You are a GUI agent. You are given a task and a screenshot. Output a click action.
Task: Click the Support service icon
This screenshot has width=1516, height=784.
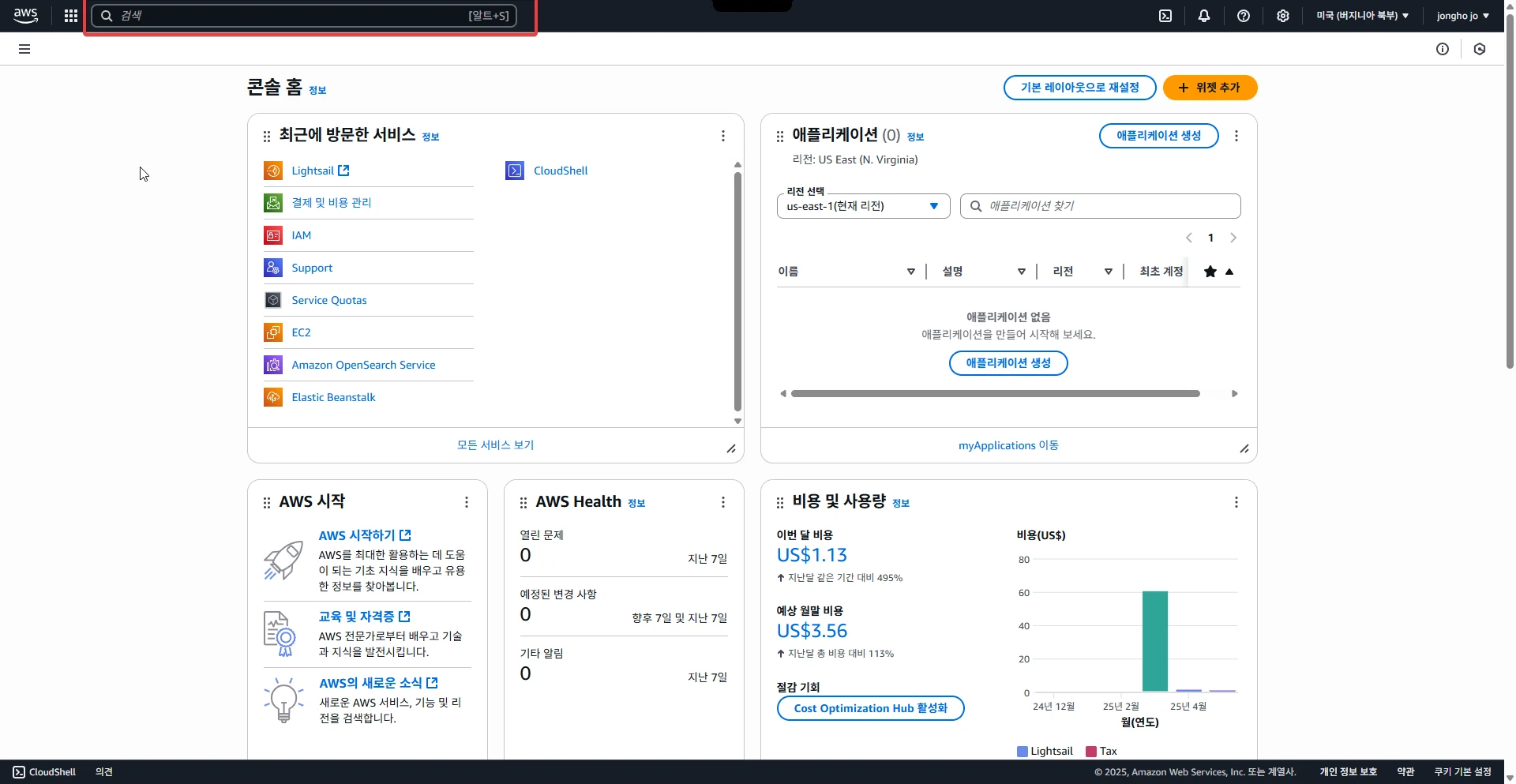coord(273,268)
